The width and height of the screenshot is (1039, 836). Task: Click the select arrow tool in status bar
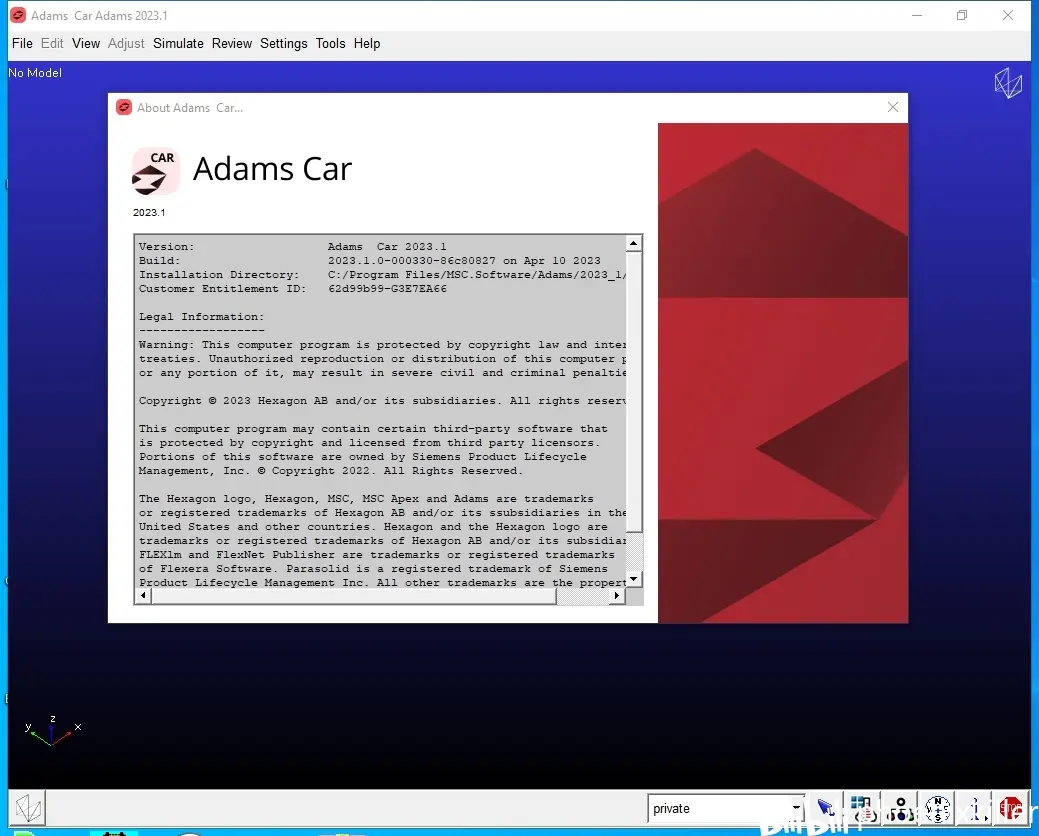coord(825,808)
